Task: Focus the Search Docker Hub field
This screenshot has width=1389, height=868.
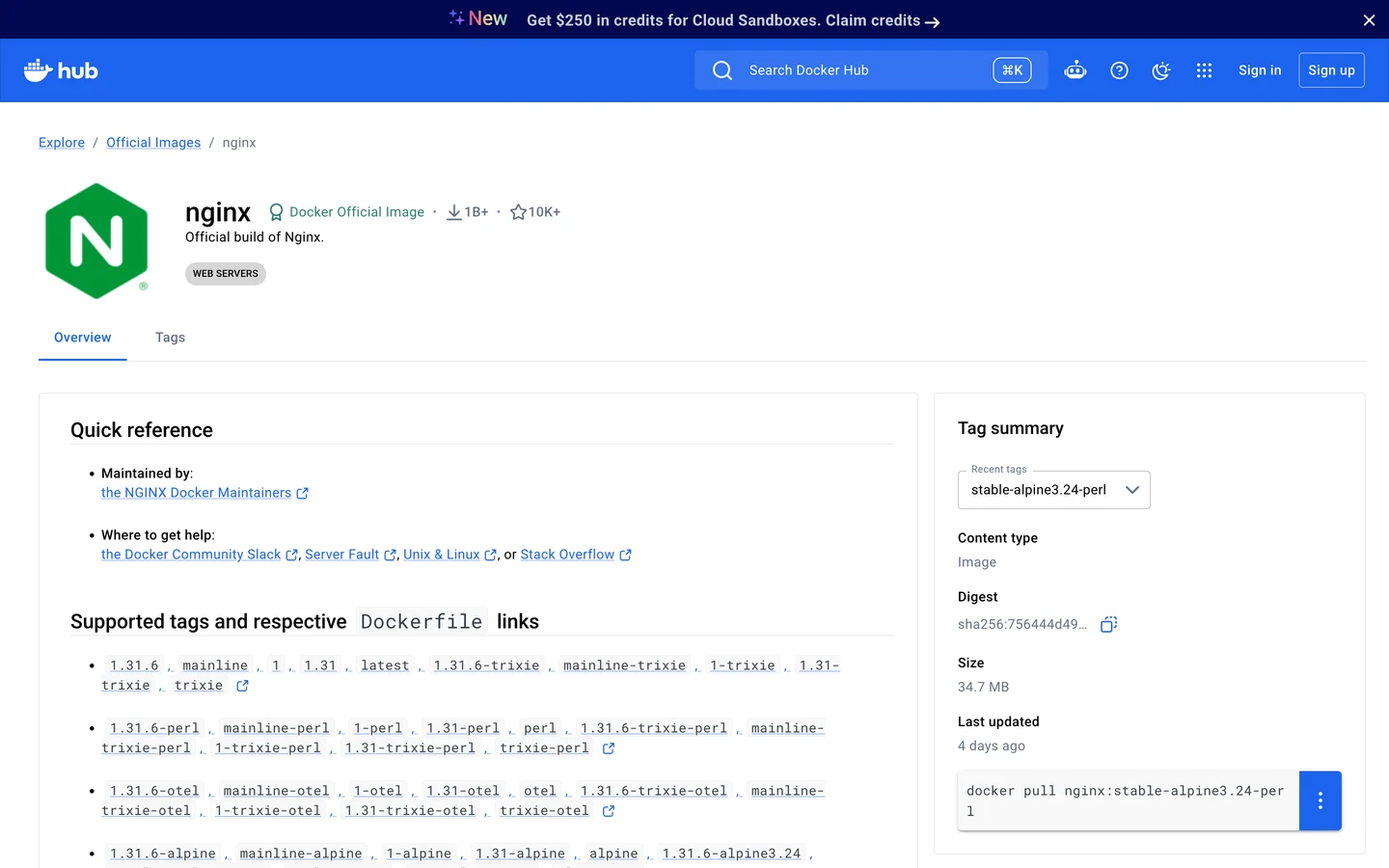Action: (871, 70)
